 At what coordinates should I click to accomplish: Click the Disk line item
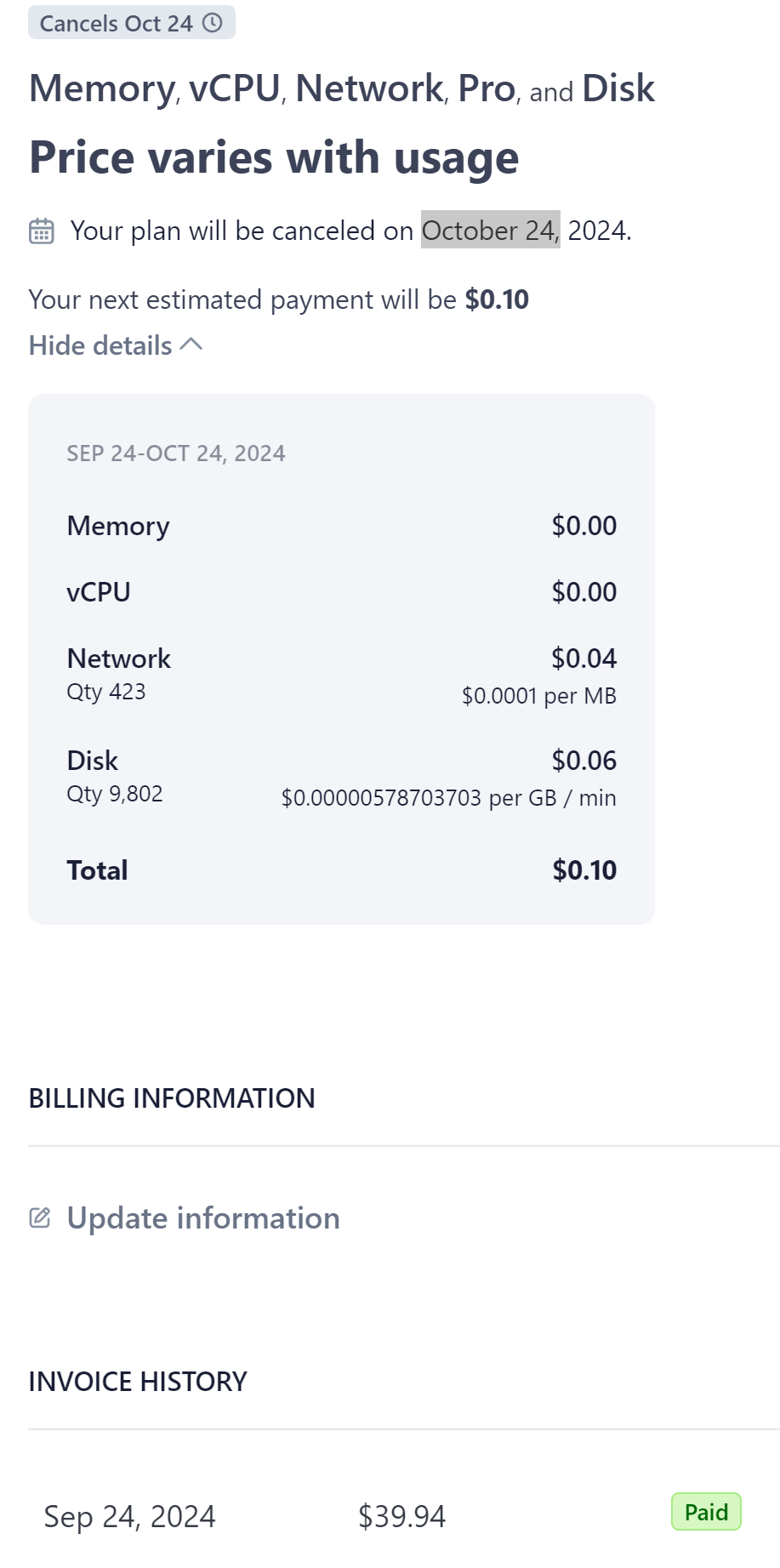pos(93,761)
